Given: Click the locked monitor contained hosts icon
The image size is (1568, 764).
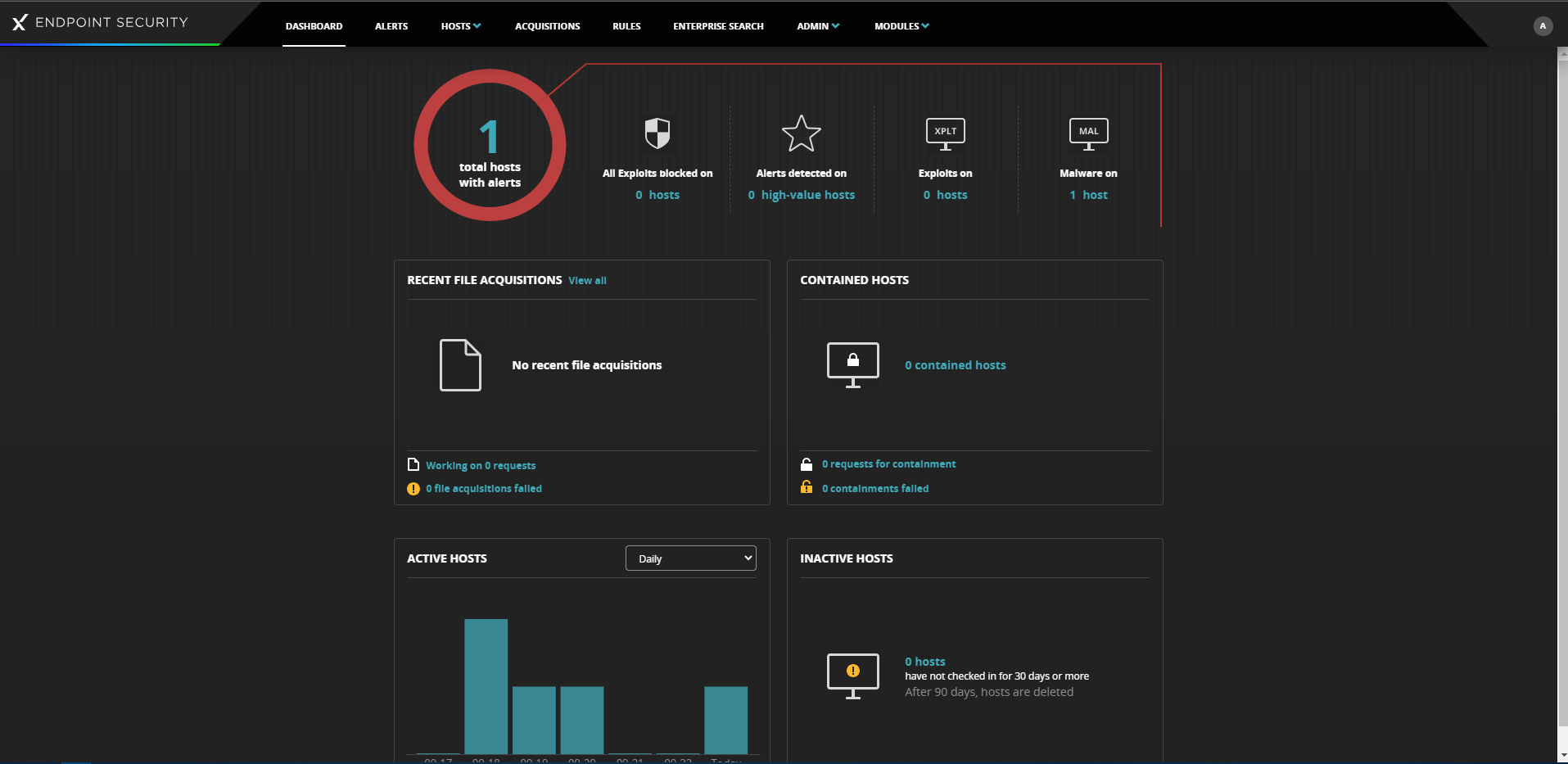Looking at the screenshot, I should pyautogui.click(x=852, y=364).
